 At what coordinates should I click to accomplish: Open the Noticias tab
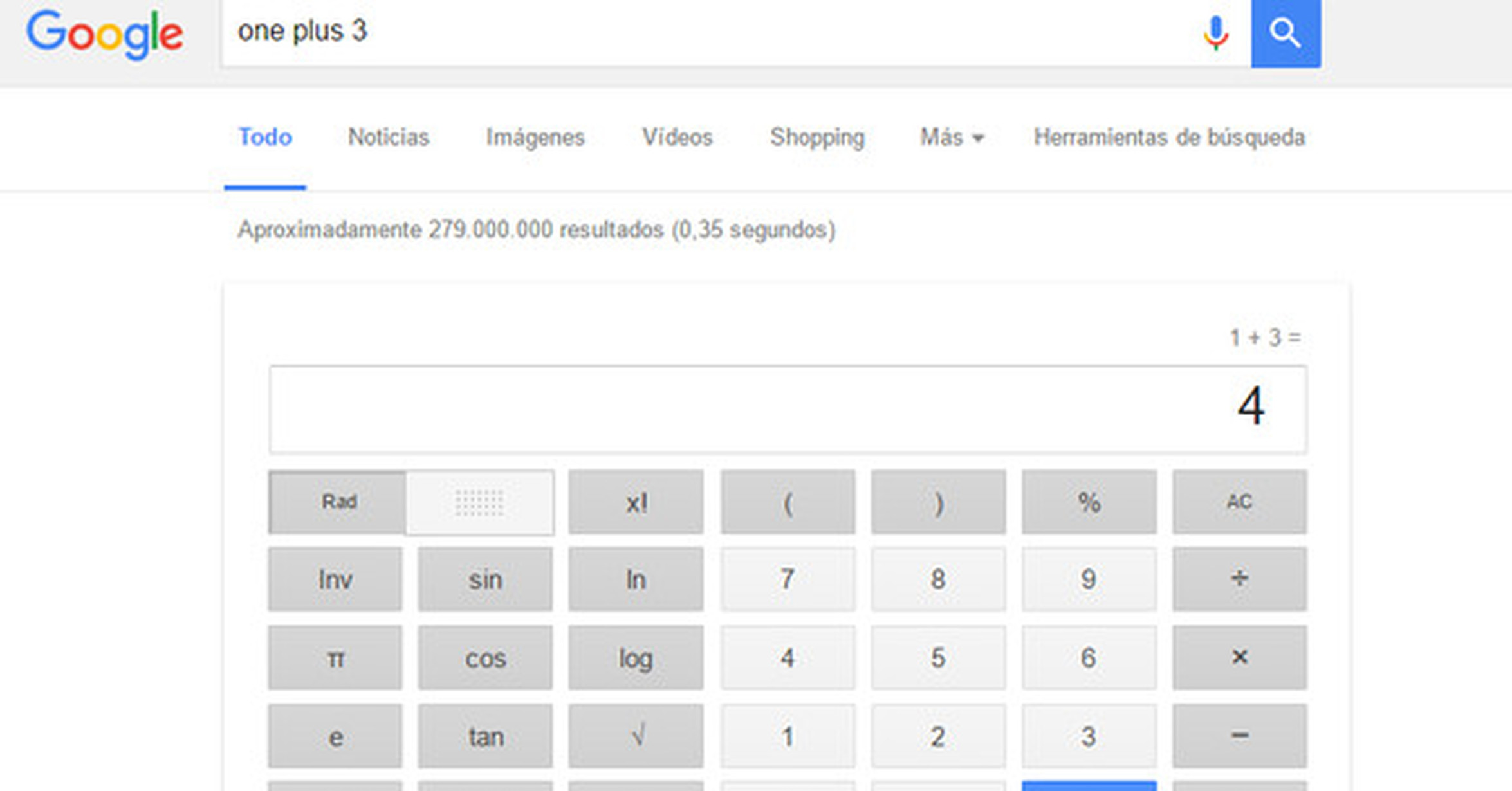pyautogui.click(x=388, y=138)
